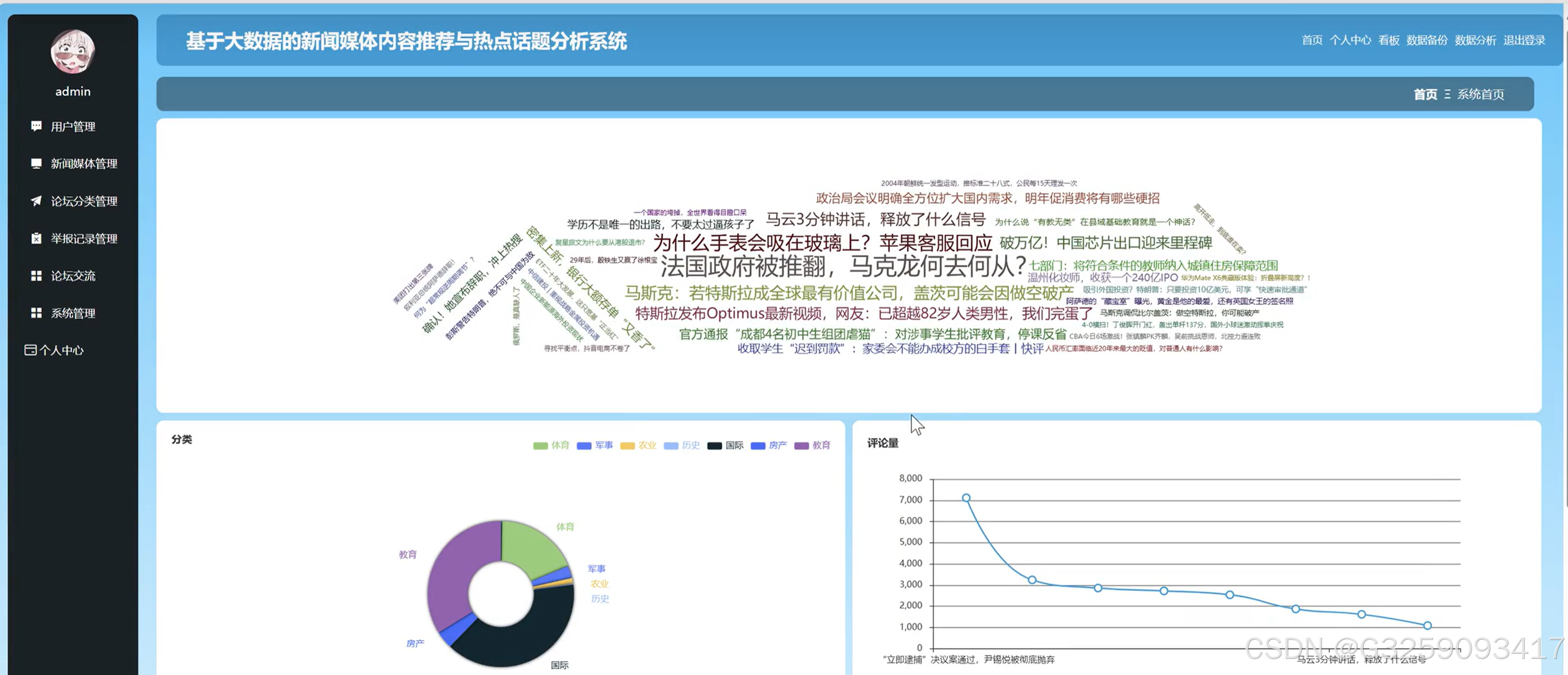Click the admin username label
Image resolution: width=1568 pixels, height=675 pixels.
pos(73,91)
